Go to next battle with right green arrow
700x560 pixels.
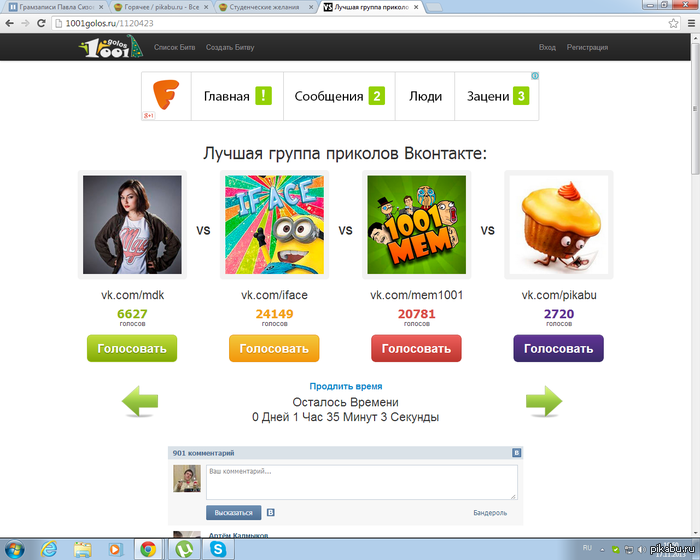tap(544, 401)
